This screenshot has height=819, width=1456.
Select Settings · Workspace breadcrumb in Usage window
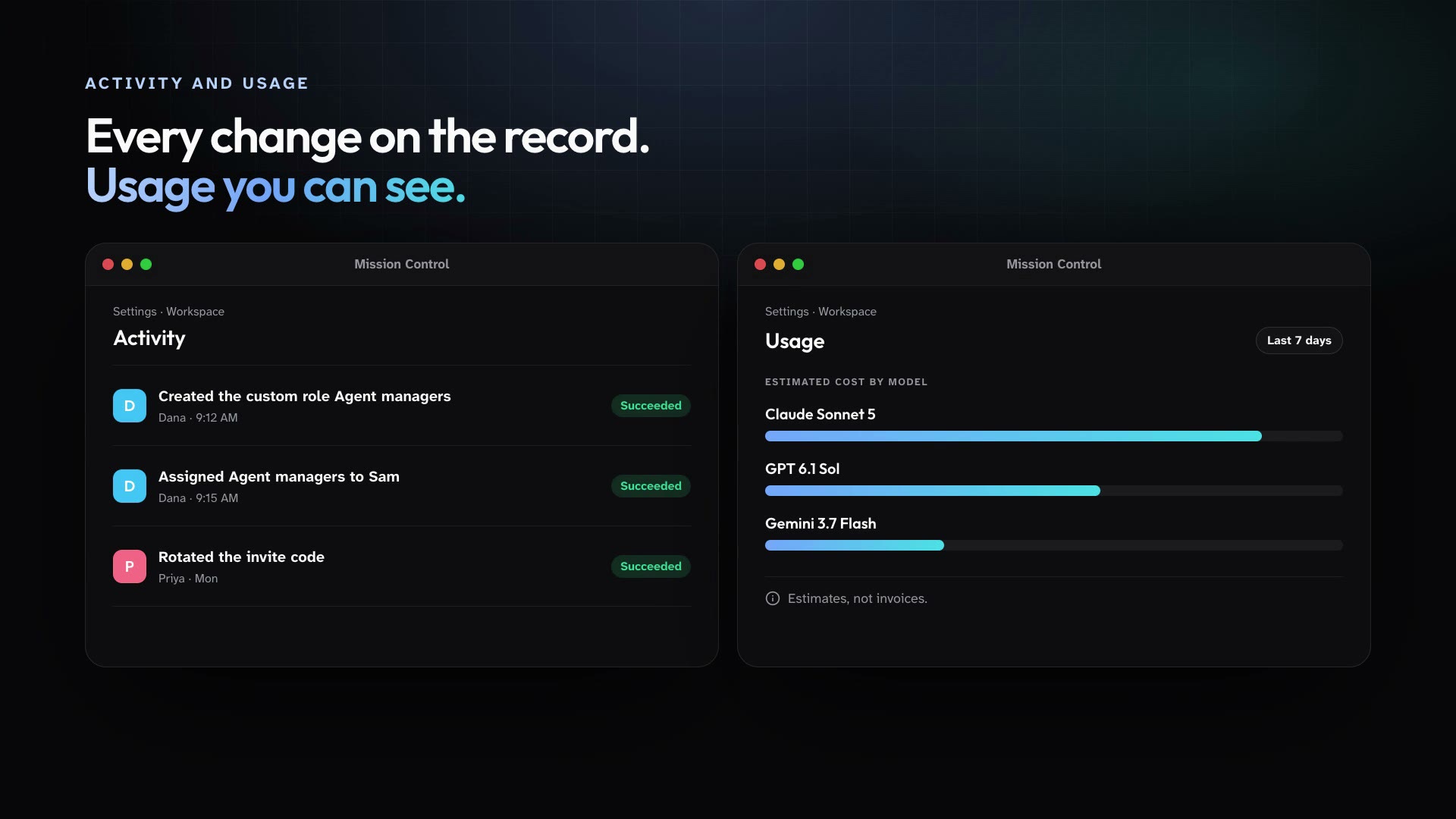pos(821,312)
